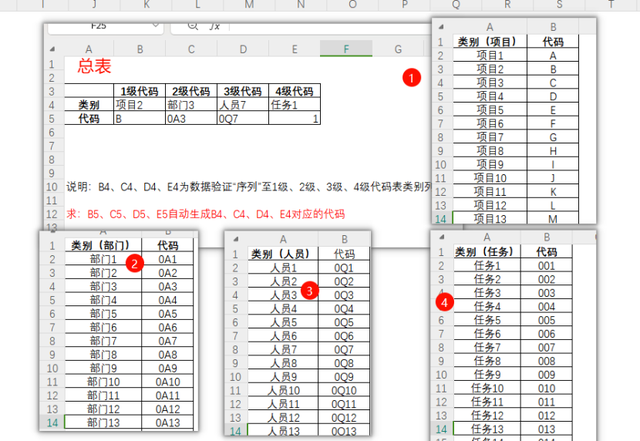The width and height of the screenshot is (640, 441).
Task: Open the name box dropdown arrow beside F25
Action: click(155, 26)
